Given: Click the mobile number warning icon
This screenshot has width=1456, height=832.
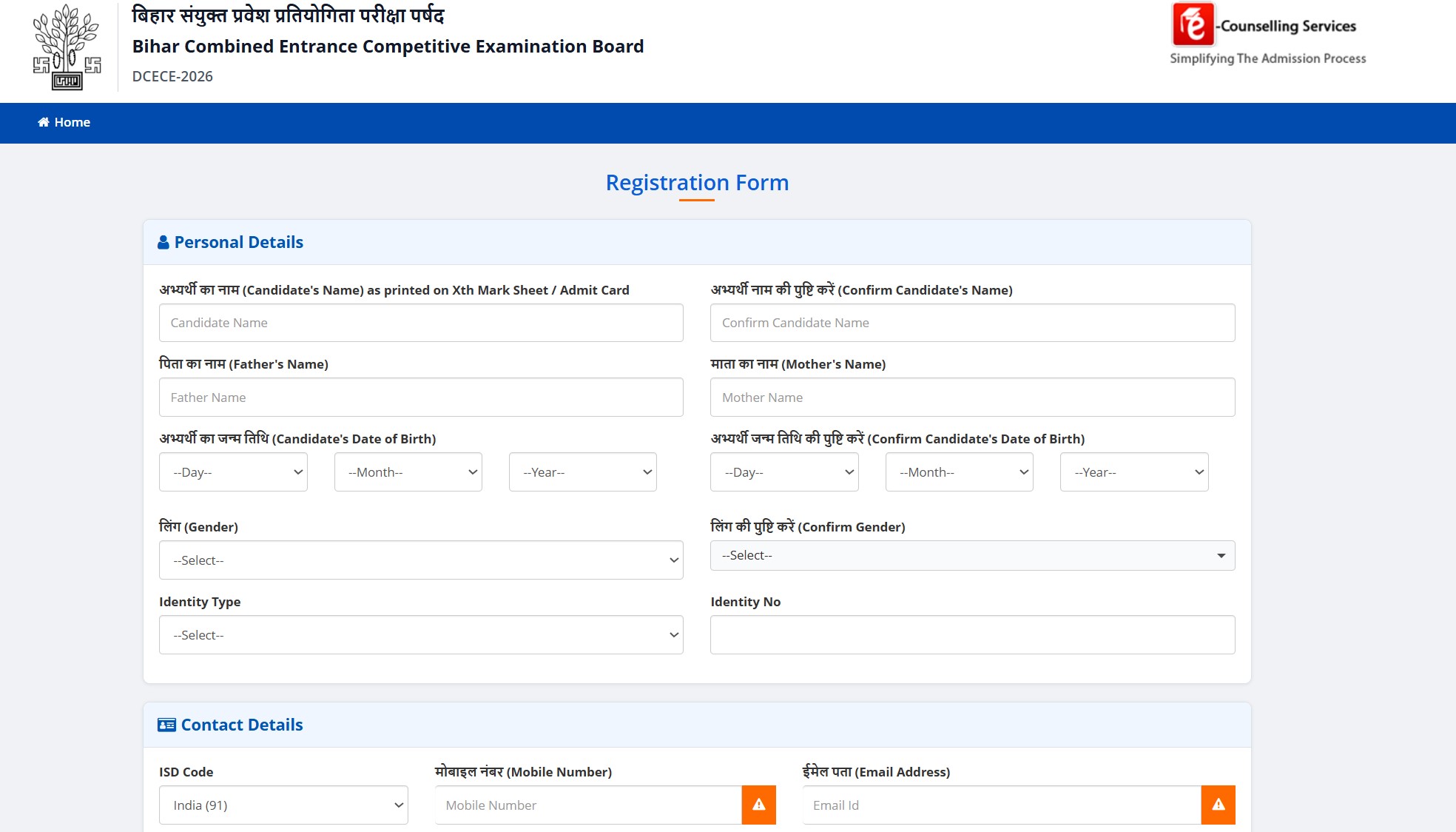Looking at the screenshot, I should [758, 805].
